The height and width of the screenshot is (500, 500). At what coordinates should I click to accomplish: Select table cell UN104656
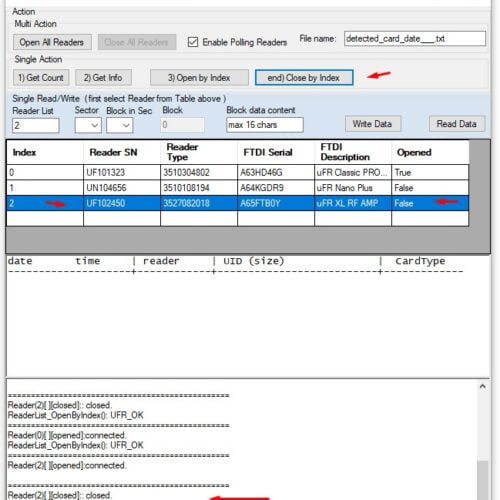click(x=122, y=188)
